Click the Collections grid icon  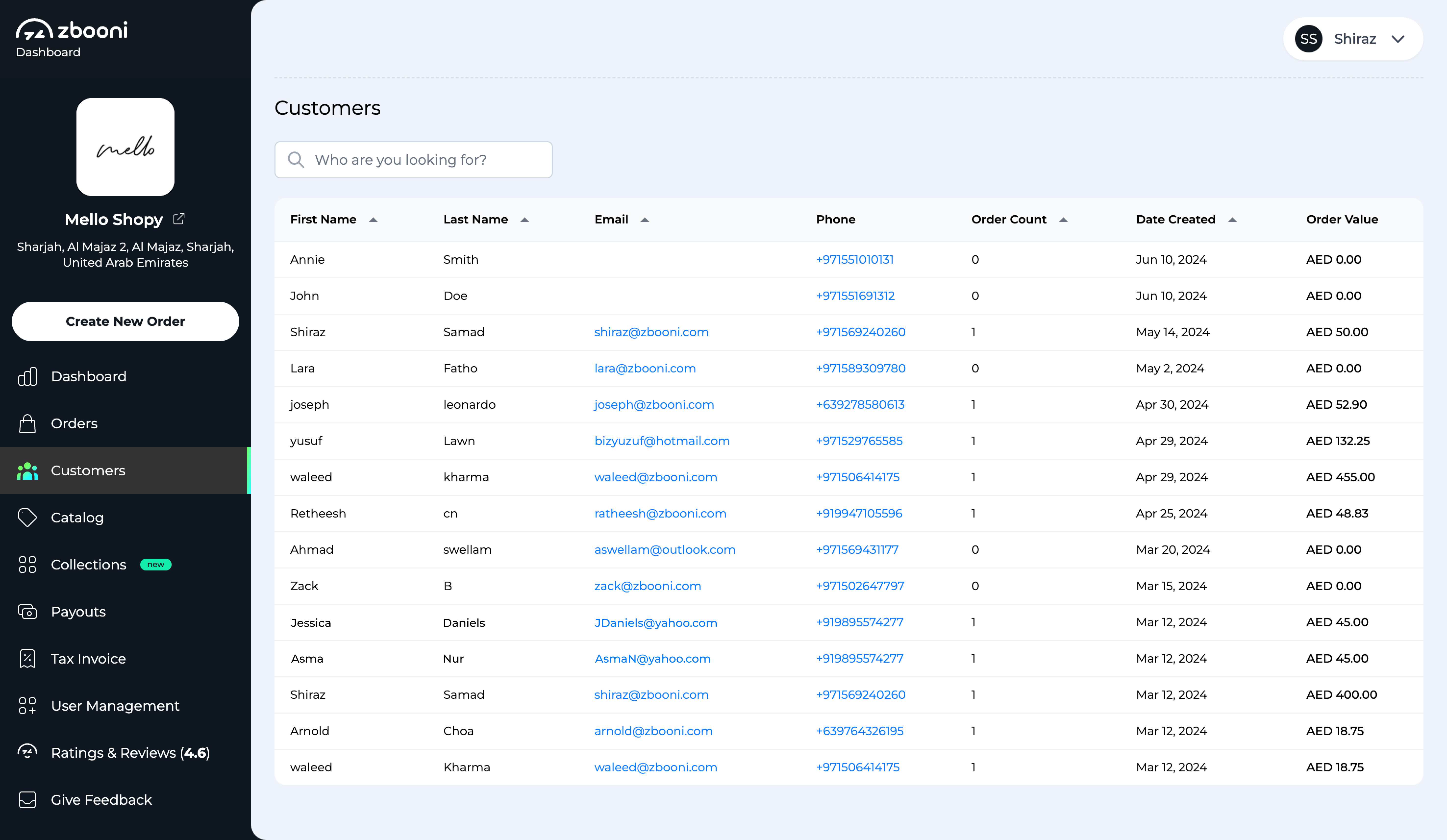[x=27, y=564]
